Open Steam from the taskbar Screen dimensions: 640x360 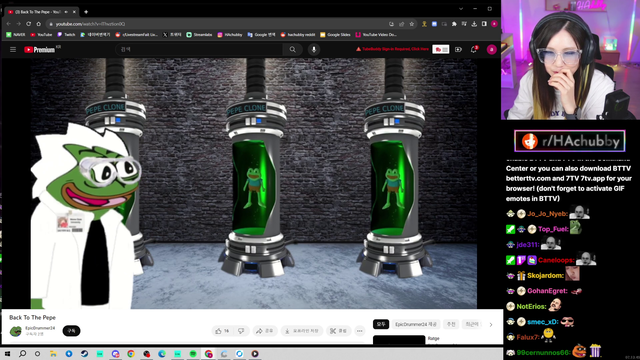coord(84,353)
